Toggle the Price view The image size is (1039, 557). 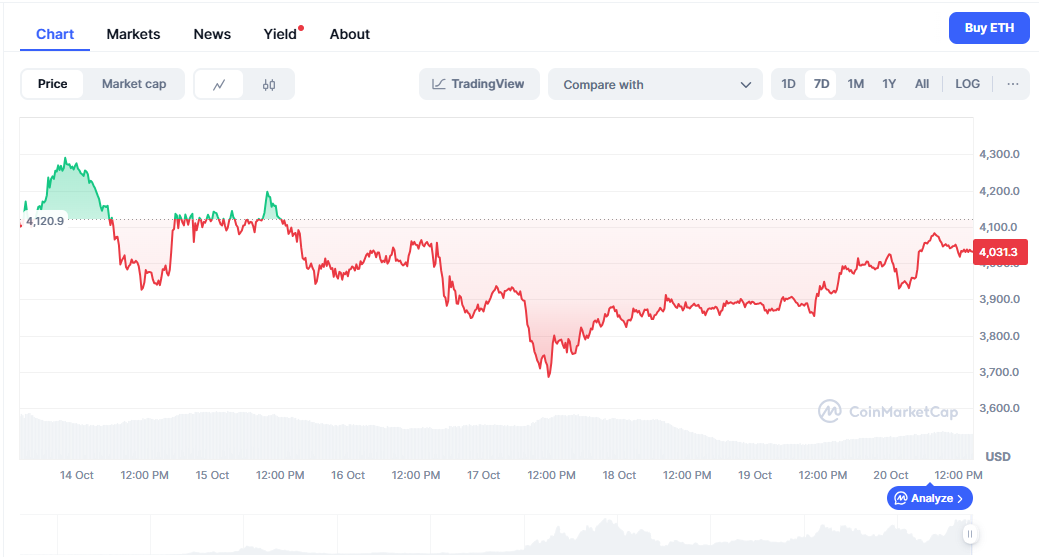[53, 84]
